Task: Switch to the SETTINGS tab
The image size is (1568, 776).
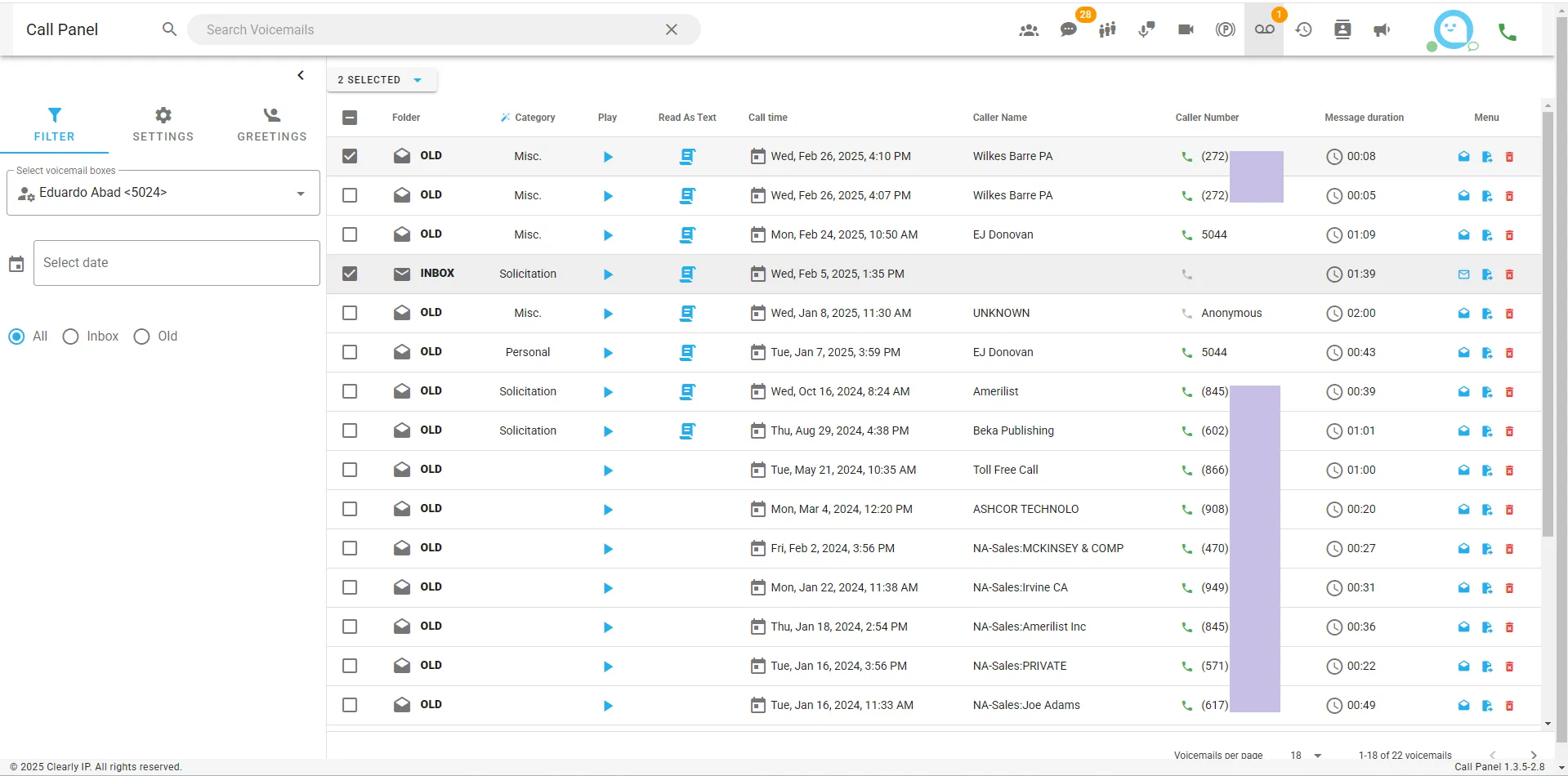Action: (163, 125)
